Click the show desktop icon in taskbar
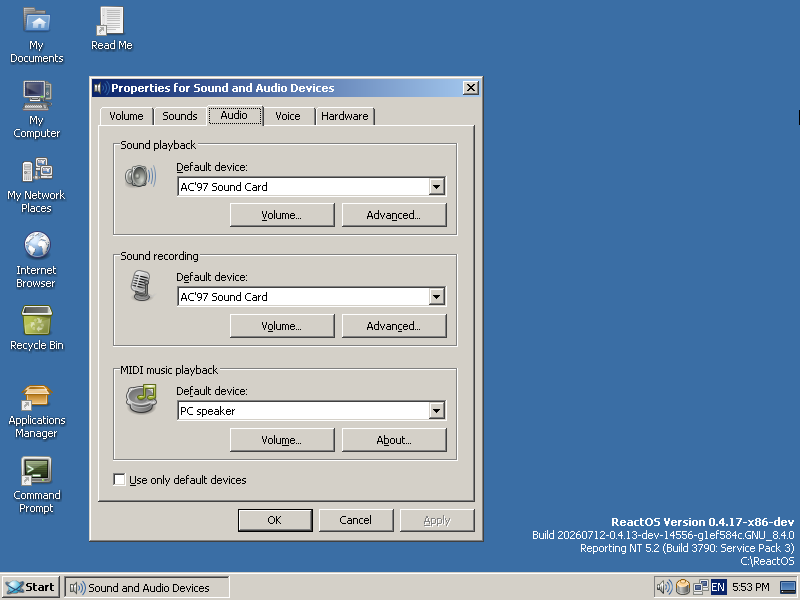The height and width of the screenshot is (600, 800). [788, 588]
